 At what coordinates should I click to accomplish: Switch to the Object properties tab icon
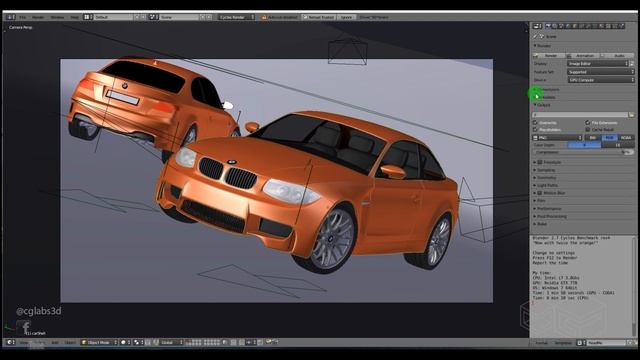[575, 26]
